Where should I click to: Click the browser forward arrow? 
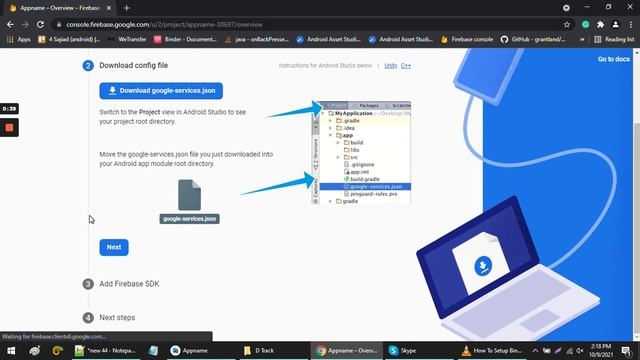click(x=25, y=24)
